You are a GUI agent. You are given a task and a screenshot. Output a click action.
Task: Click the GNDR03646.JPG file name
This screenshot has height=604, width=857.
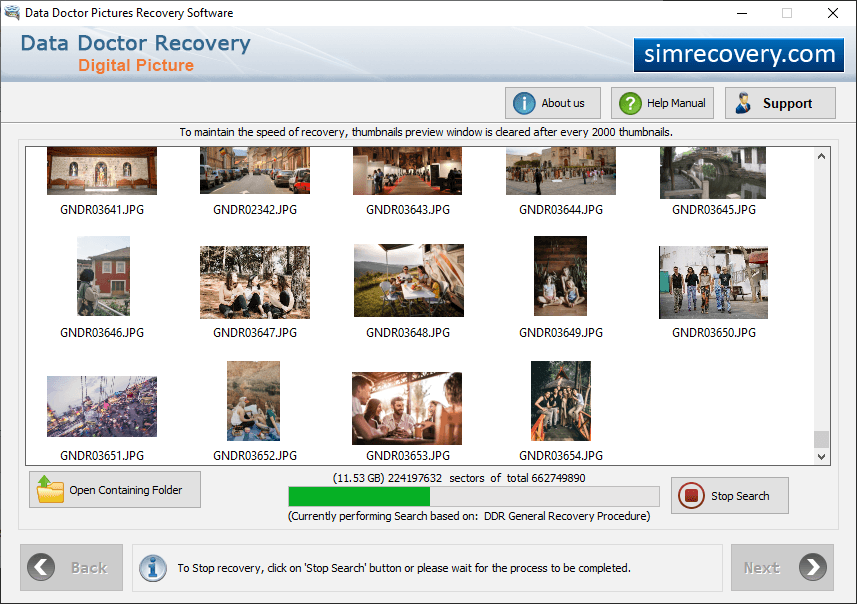coord(102,333)
